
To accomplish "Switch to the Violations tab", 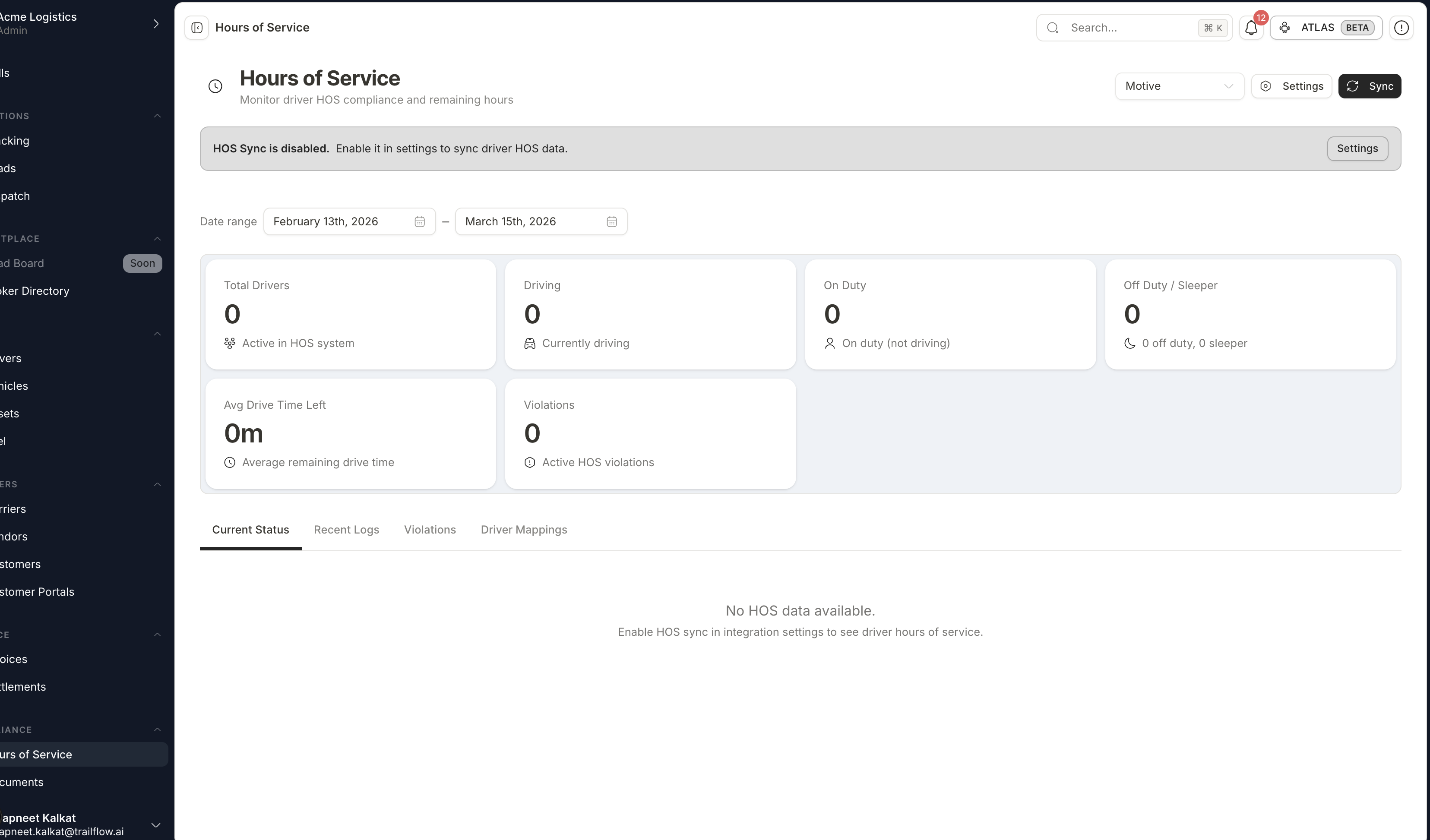I will point(430,530).
